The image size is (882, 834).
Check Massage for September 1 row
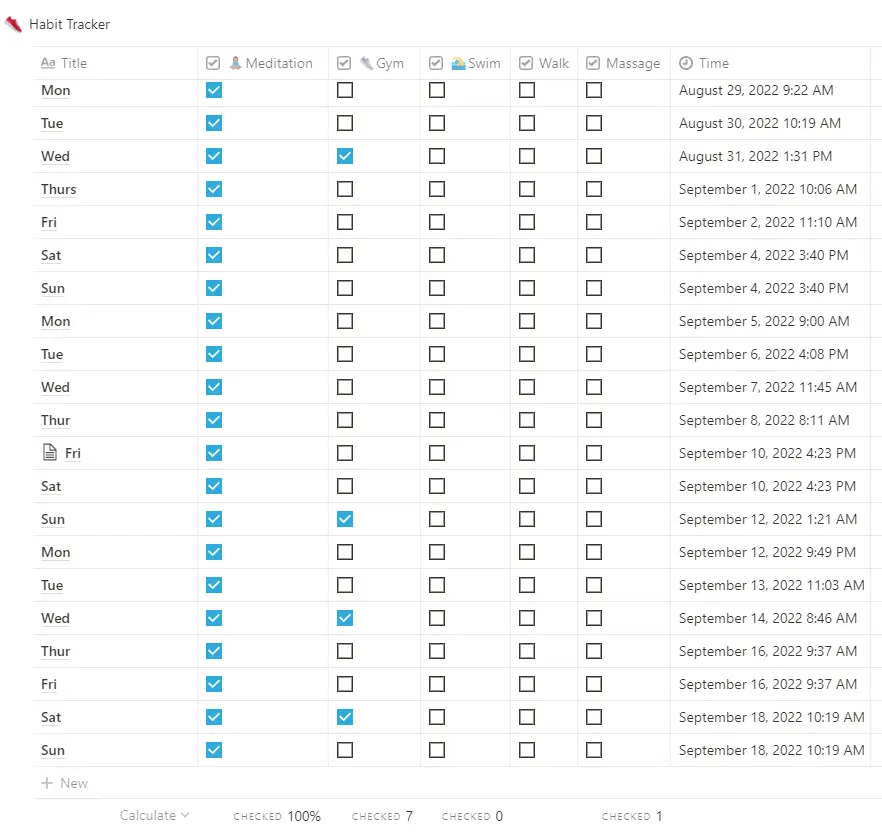coord(594,189)
